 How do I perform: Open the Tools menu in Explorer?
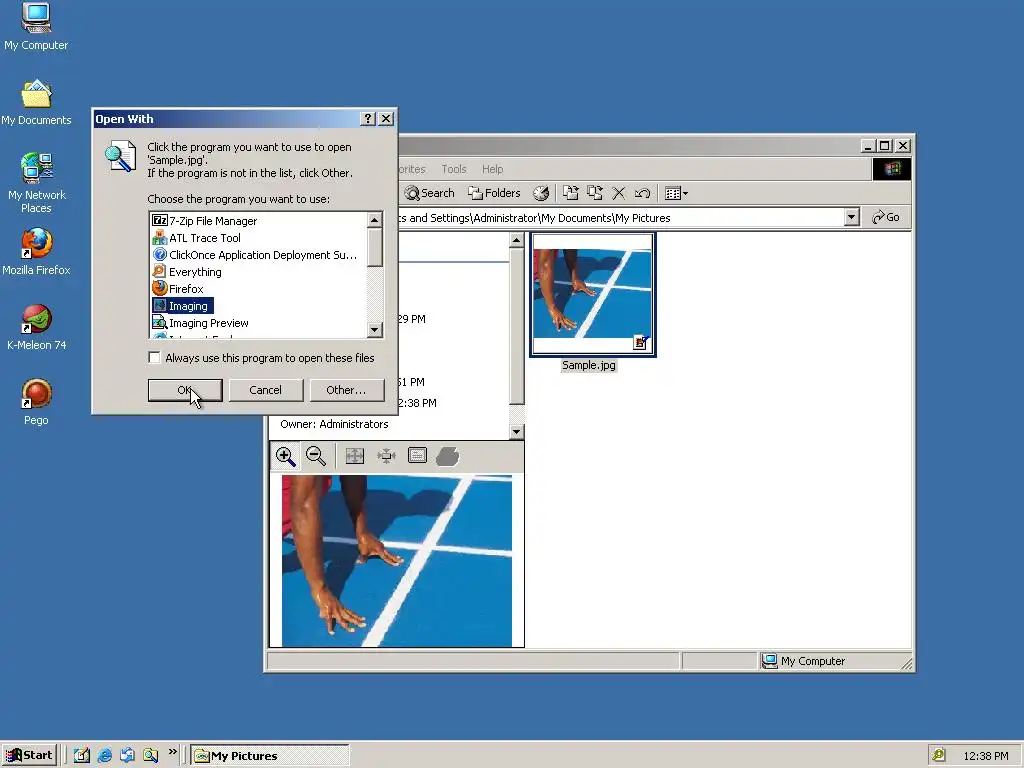pos(454,169)
